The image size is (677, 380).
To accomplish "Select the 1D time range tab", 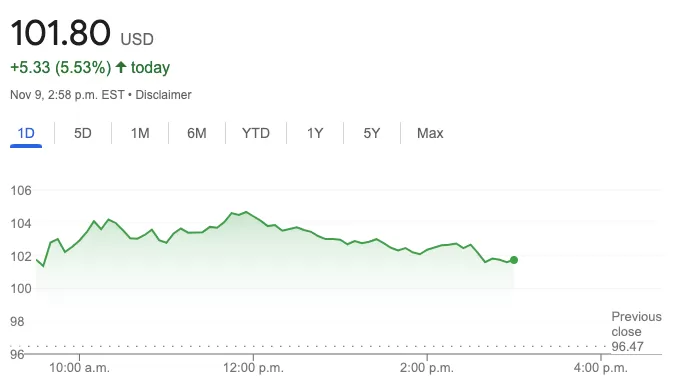I will (x=26, y=133).
